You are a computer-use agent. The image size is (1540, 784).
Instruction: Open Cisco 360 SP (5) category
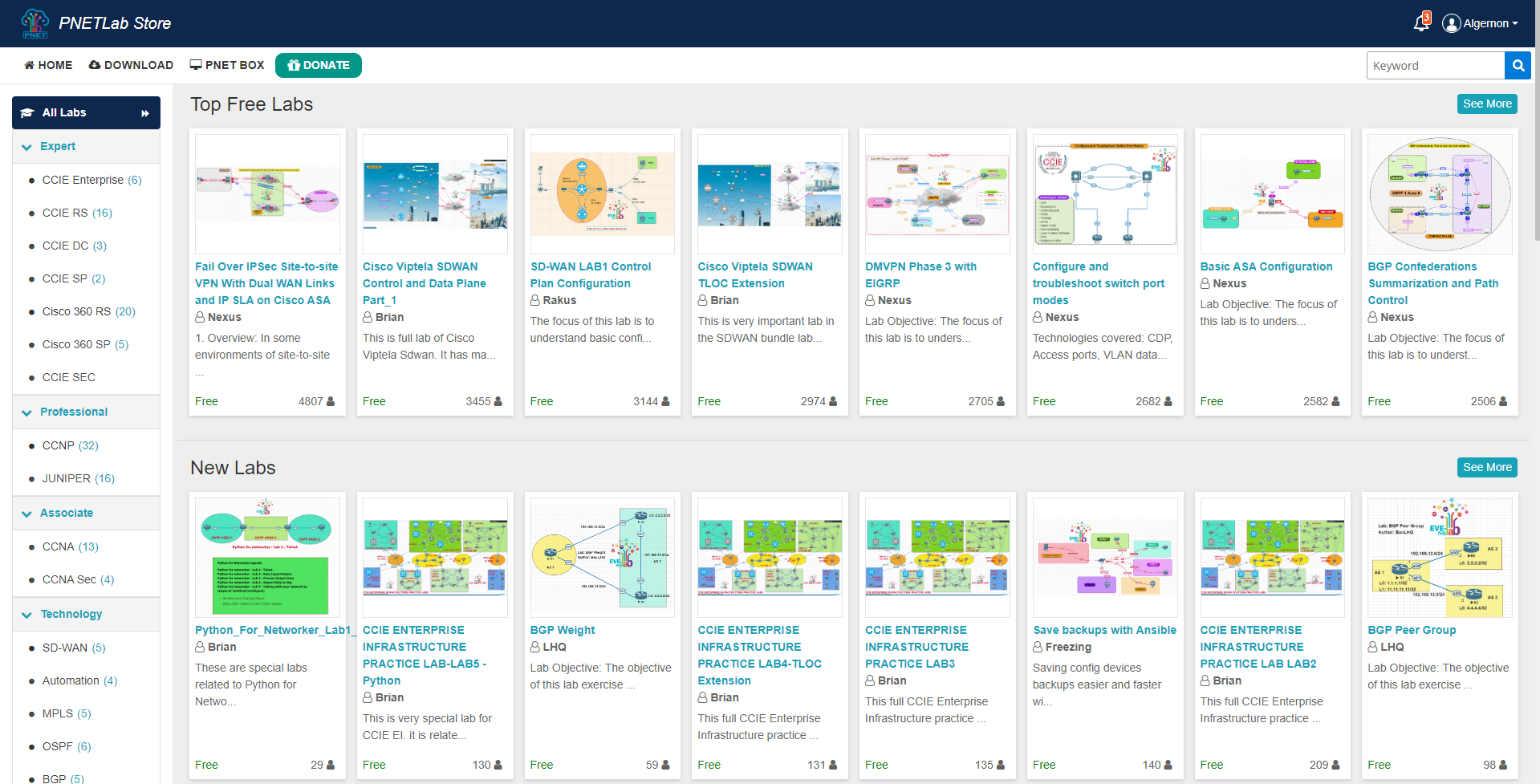click(85, 344)
